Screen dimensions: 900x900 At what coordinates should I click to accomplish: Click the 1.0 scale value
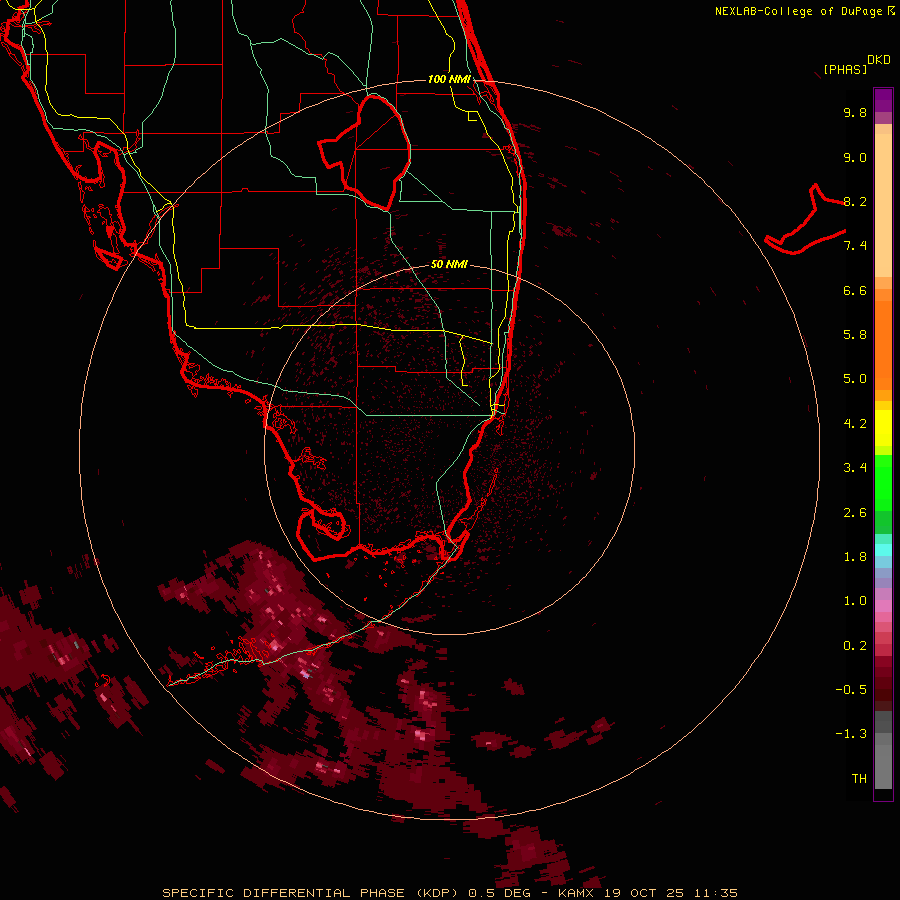coord(855,601)
